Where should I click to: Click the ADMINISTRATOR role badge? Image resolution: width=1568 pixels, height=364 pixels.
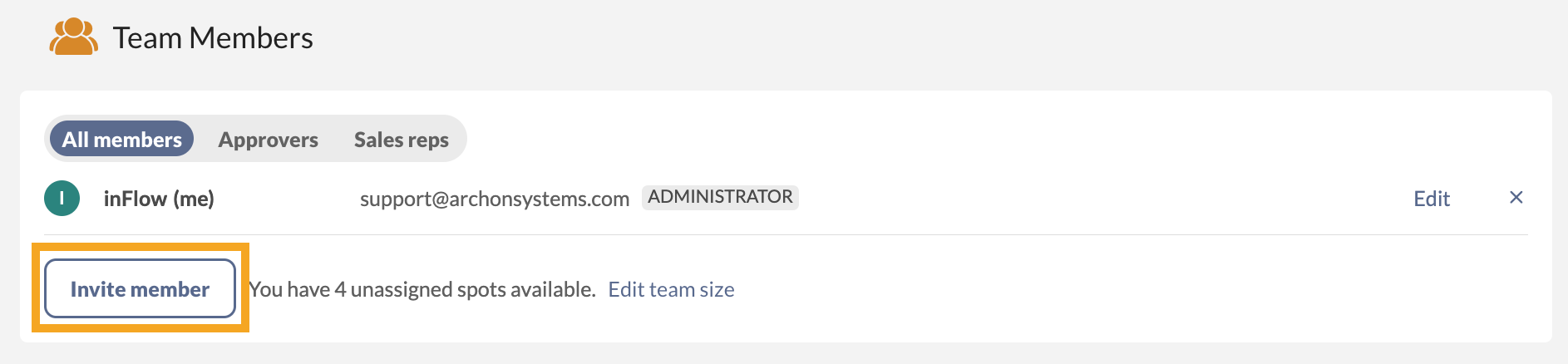(720, 197)
